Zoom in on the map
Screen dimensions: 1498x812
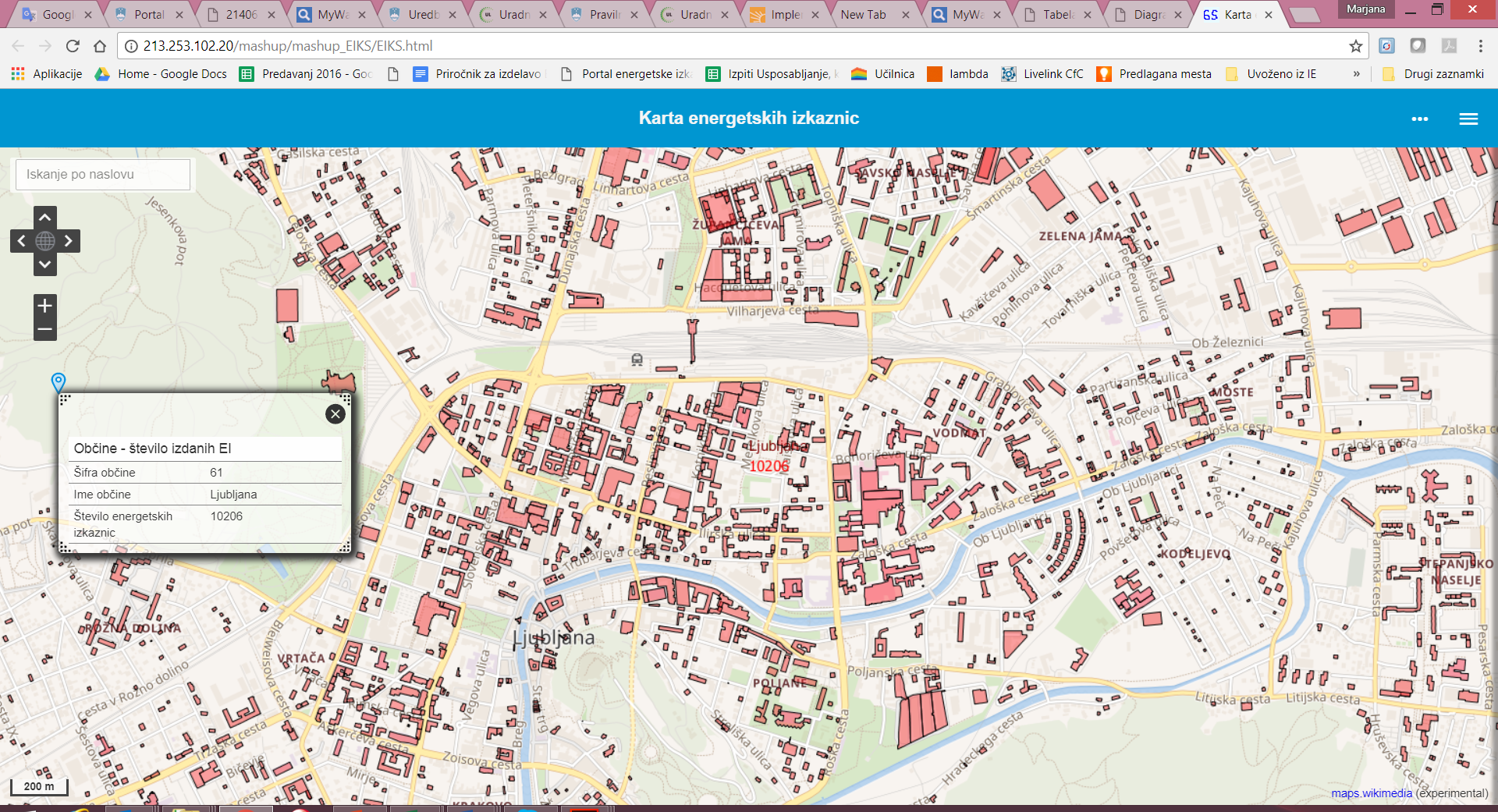[x=45, y=306]
